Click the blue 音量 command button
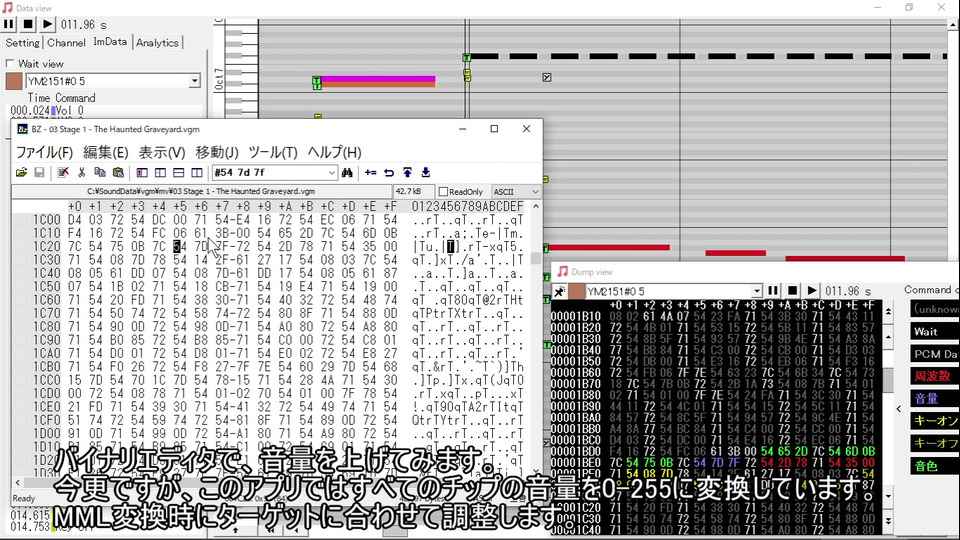Screen dimensions: 960x540 pos(934,399)
